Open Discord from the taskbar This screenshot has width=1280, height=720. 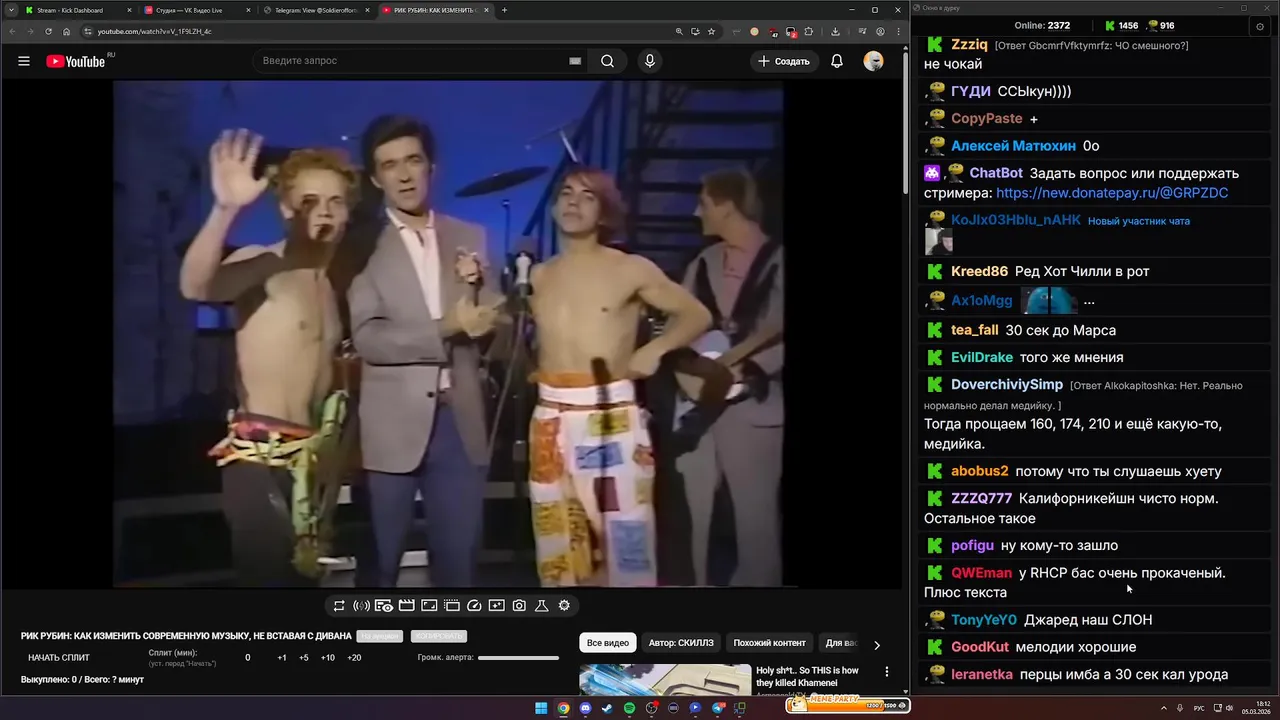click(585, 708)
